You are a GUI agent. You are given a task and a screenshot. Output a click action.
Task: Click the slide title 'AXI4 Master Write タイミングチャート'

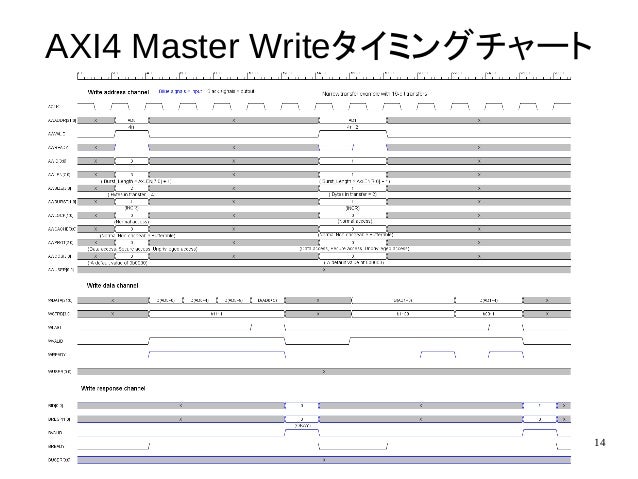tap(319, 46)
